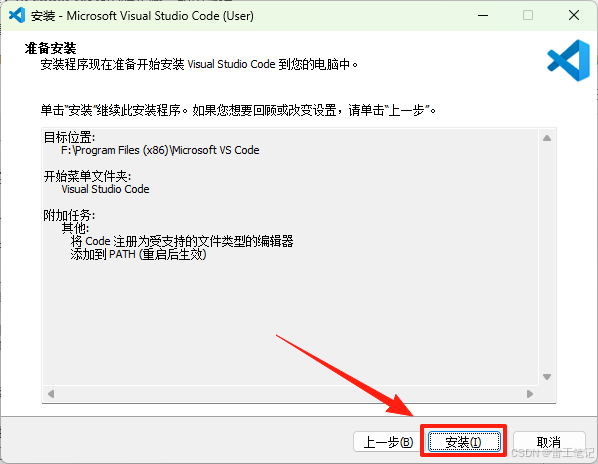Click the Visual Studio Code folder entry
The width and height of the screenshot is (598, 464).
point(105,189)
